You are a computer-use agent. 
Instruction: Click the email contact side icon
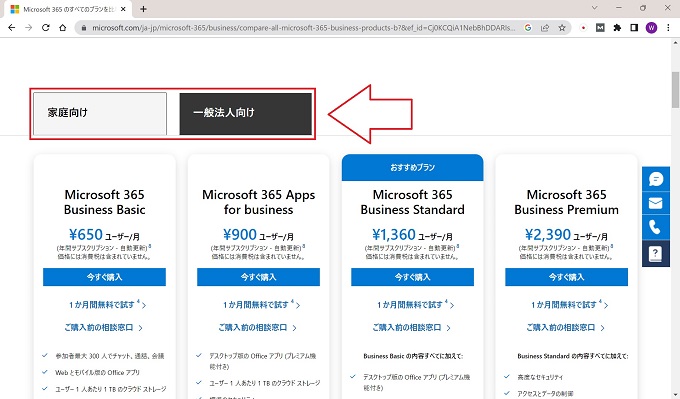656,203
